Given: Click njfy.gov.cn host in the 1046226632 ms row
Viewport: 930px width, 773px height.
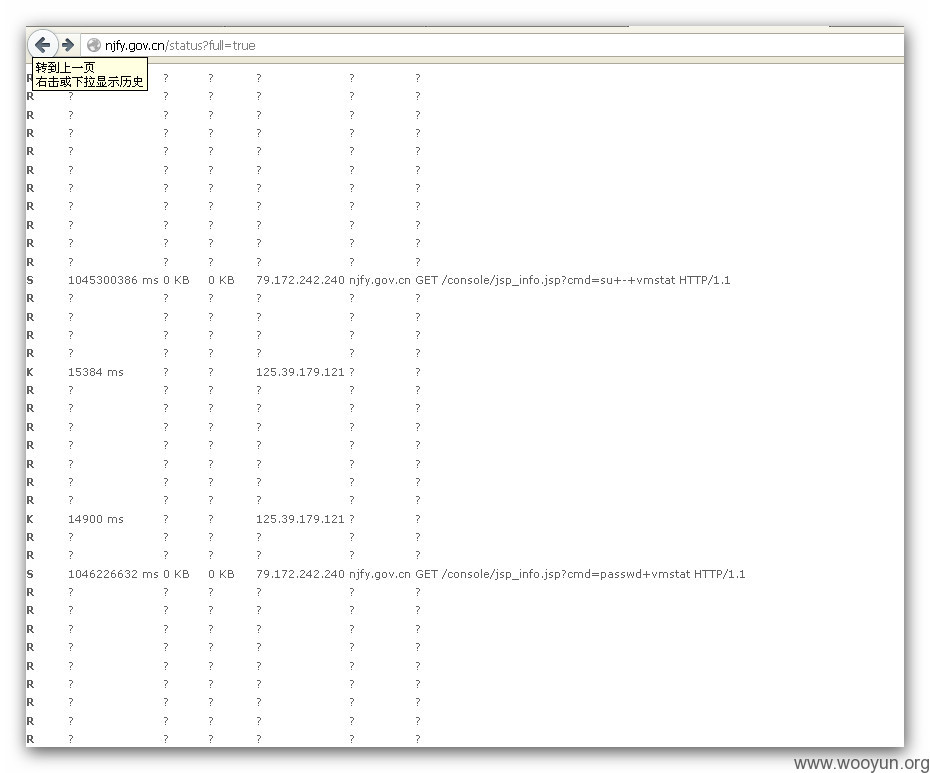Looking at the screenshot, I should [x=380, y=574].
